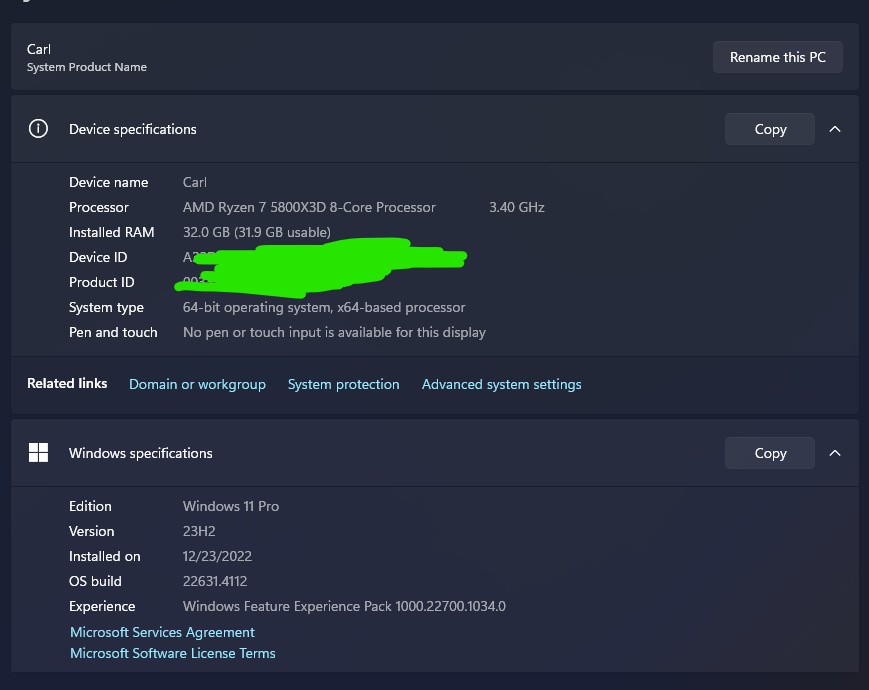The width and height of the screenshot is (869, 690).
Task: Open the Microsoft Services Agreement link
Action: pos(162,632)
